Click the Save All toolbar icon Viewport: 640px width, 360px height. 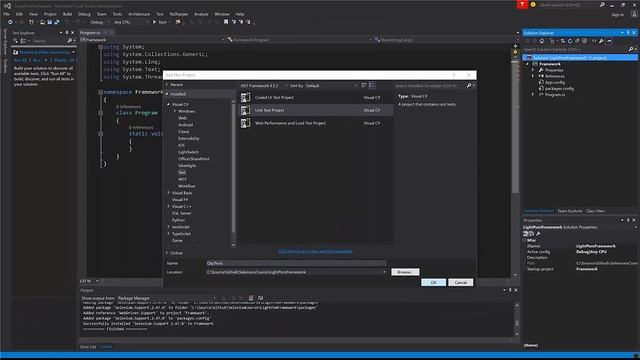57,22
